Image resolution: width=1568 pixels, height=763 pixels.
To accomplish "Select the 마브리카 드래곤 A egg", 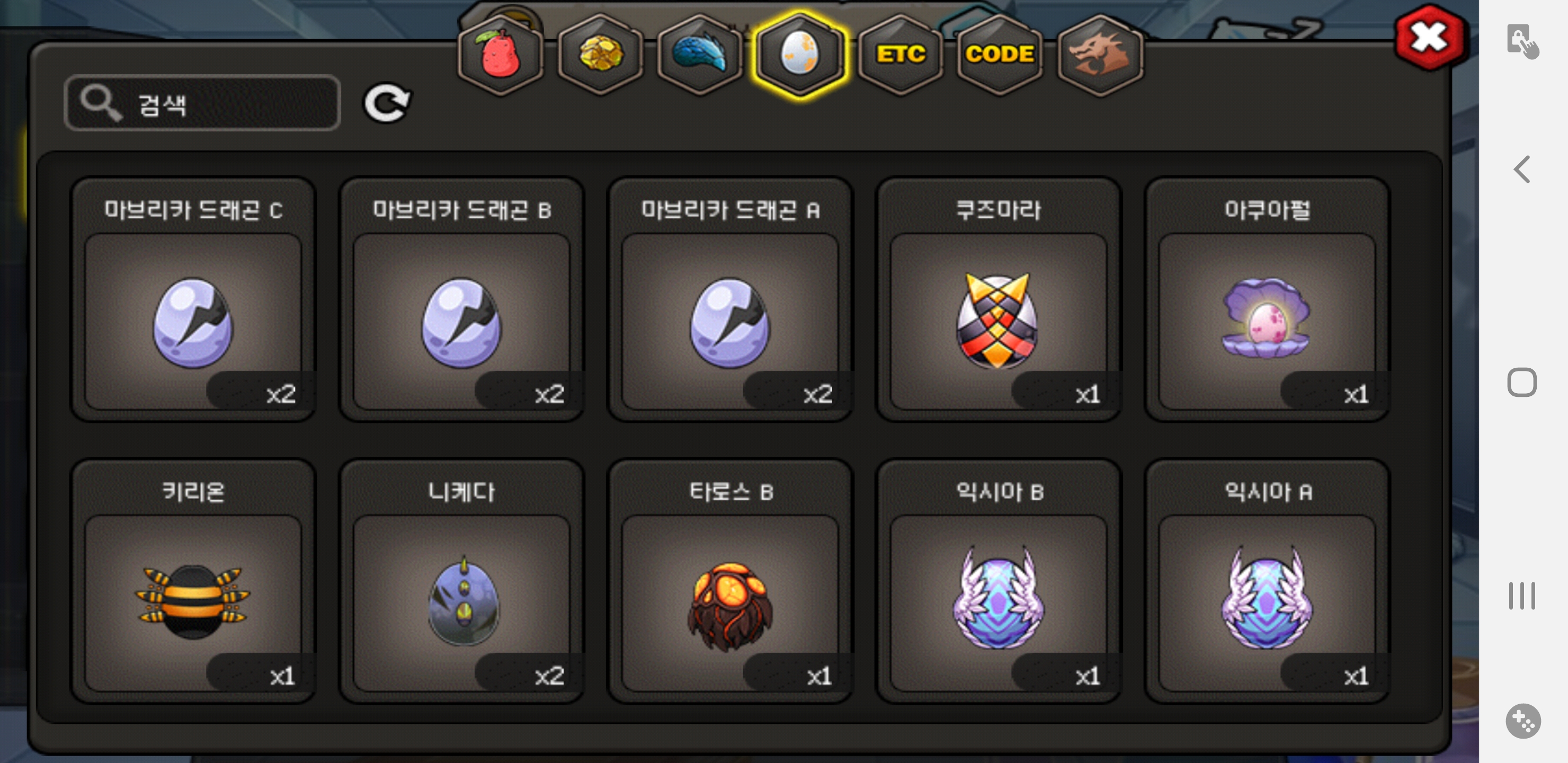I will tap(730, 299).
